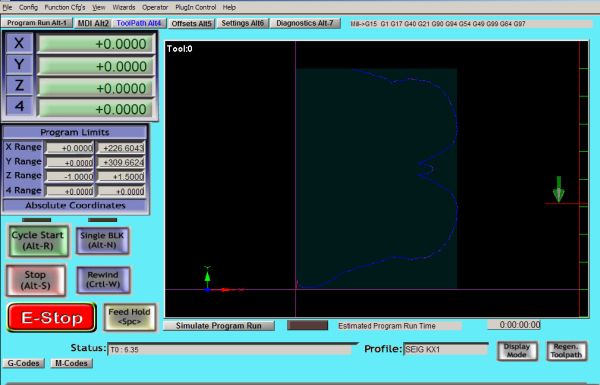The image size is (600, 385).
Task: Click the Y axis zero button
Action: 19,65
